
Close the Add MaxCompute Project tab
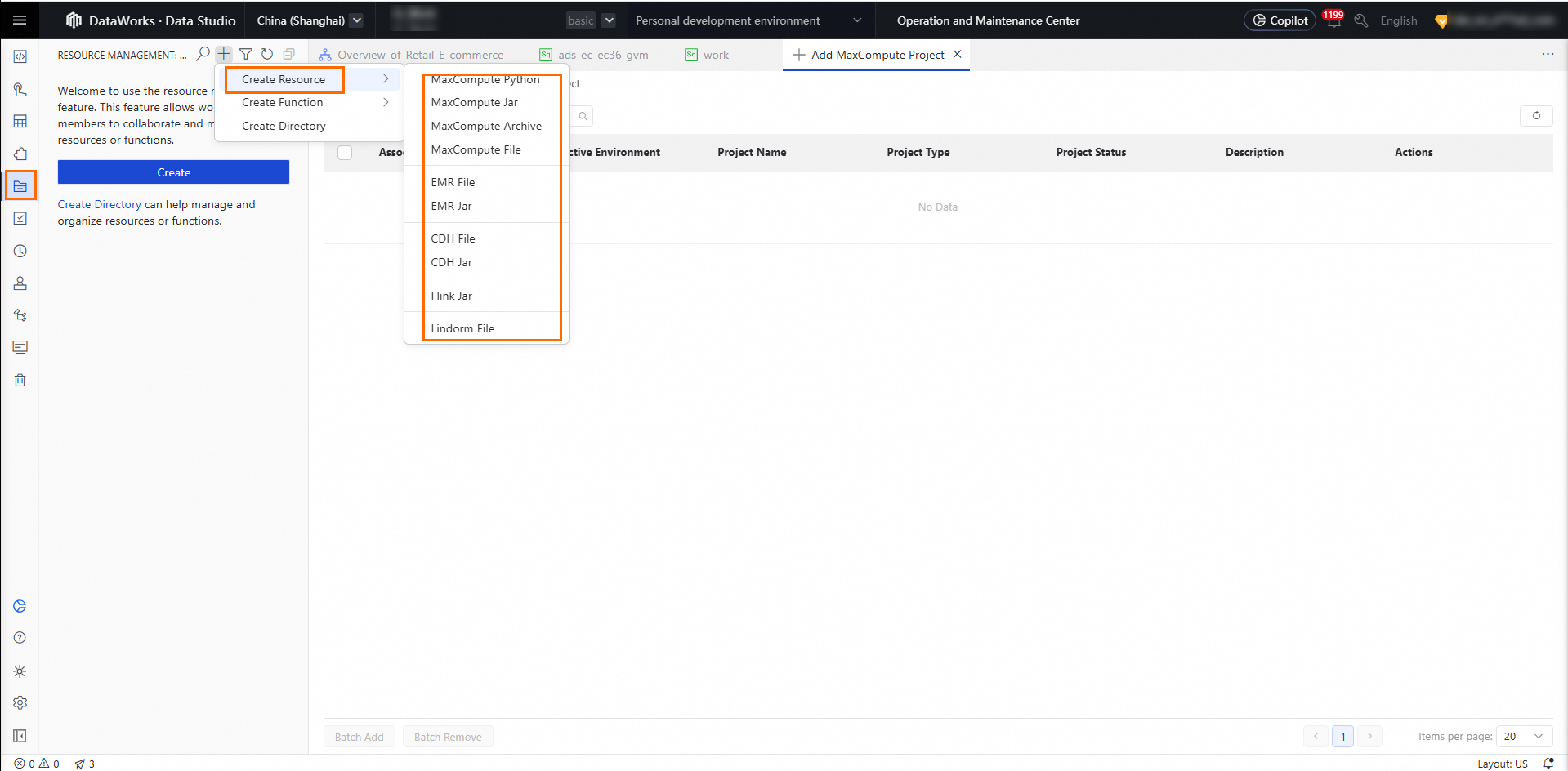click(x=957, y=54)
